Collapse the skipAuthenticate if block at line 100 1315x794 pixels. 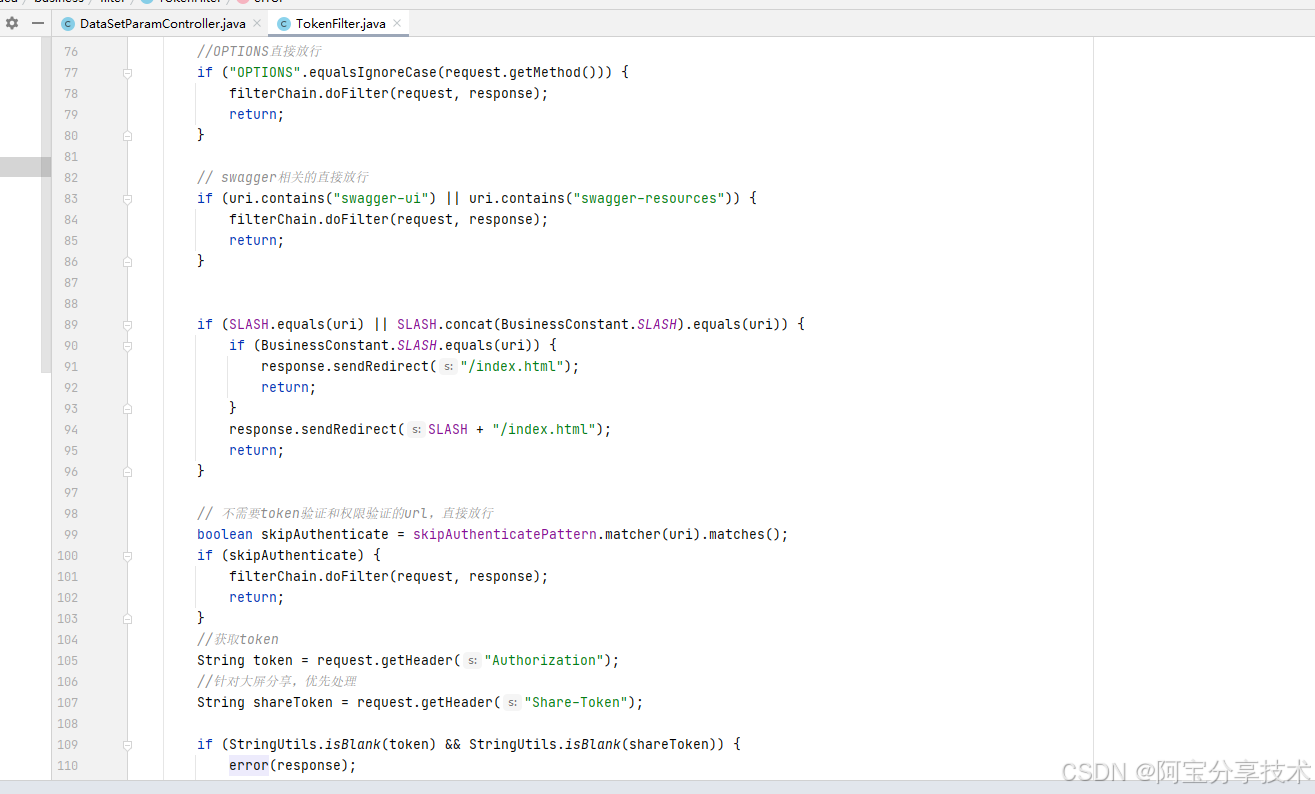(x=127, y=556)
